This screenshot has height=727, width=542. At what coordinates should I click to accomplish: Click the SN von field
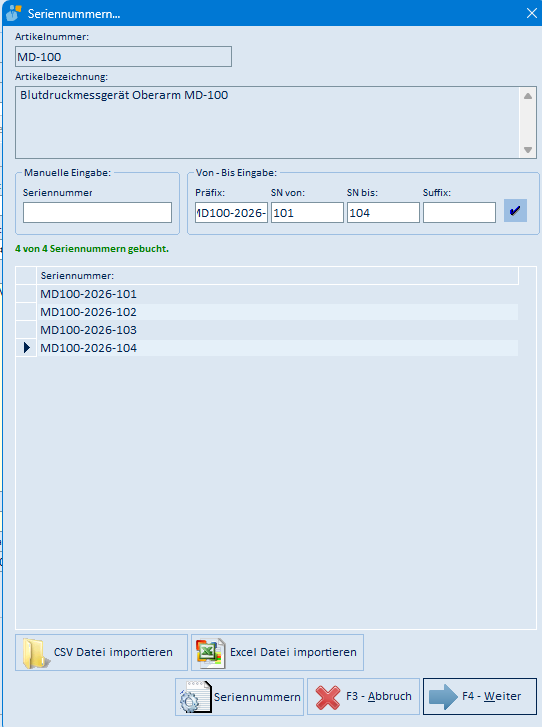(307, 212)
